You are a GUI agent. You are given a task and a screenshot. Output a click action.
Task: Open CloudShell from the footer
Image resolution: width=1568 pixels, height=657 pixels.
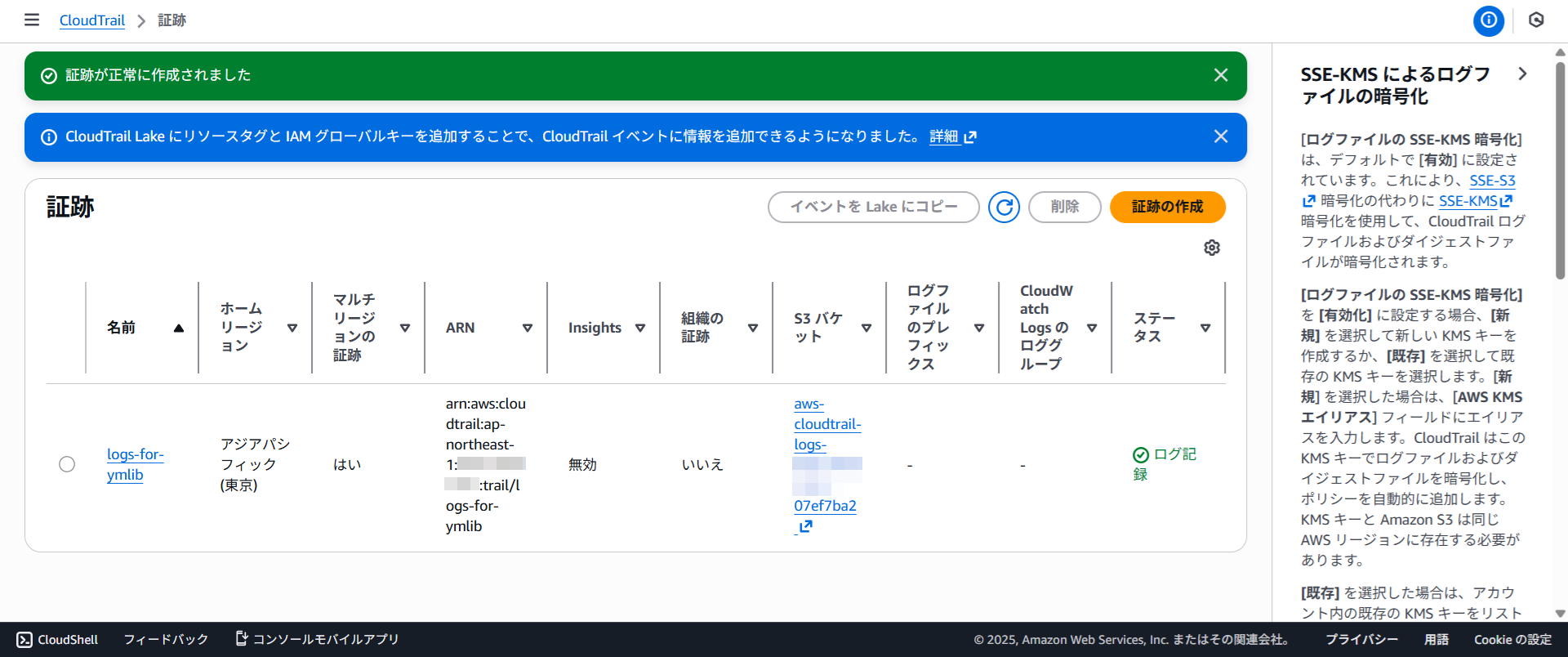(58, 639)
